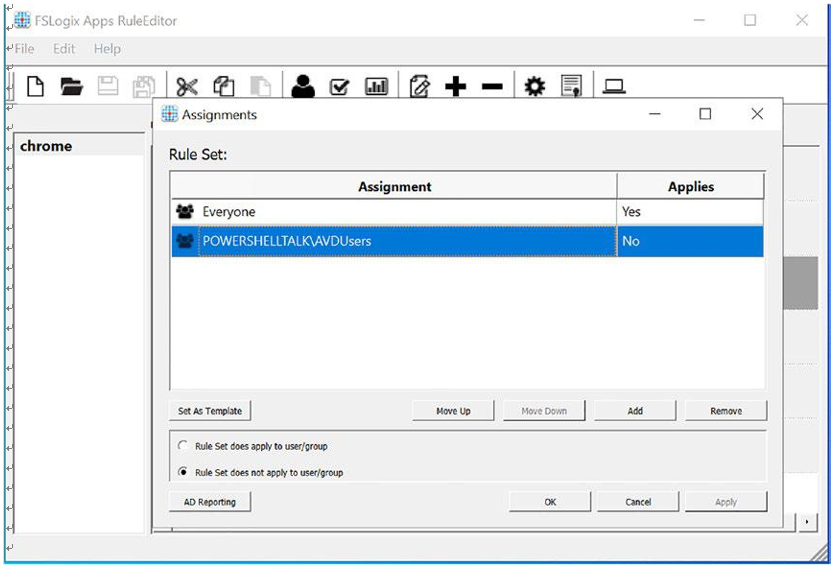Select 'Rule Set does not apply' radio
Screen dimensions: 832x567
pyautogui.click(x=183, y=472)
